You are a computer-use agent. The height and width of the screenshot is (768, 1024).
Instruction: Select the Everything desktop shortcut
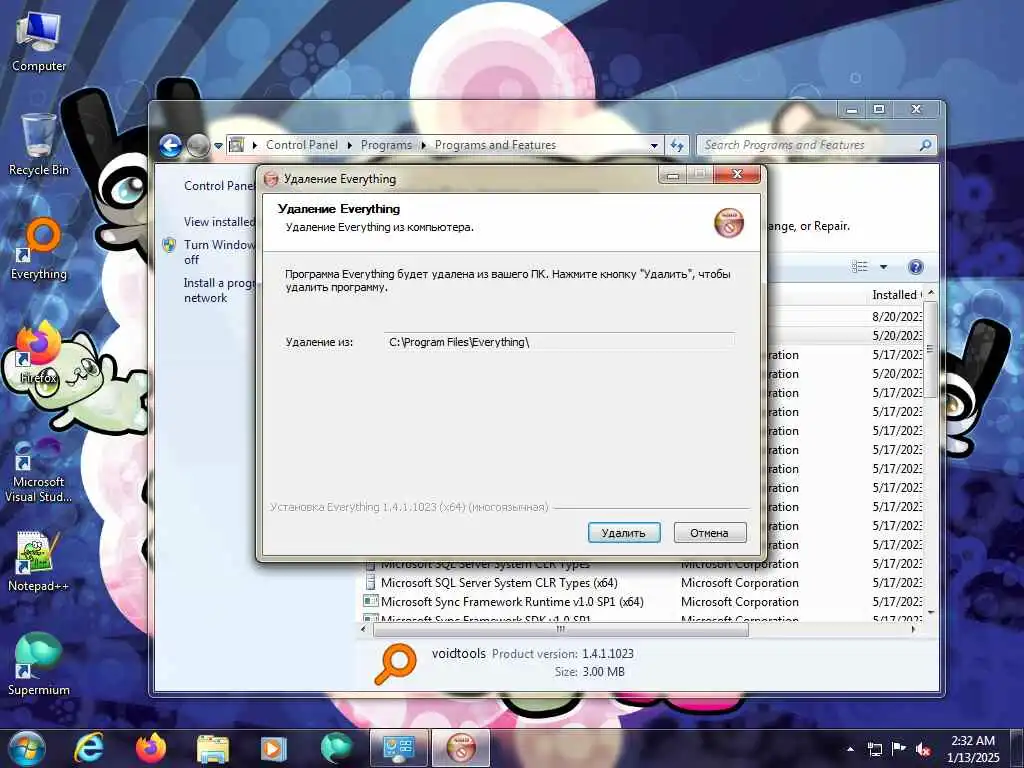coord(39,249)
